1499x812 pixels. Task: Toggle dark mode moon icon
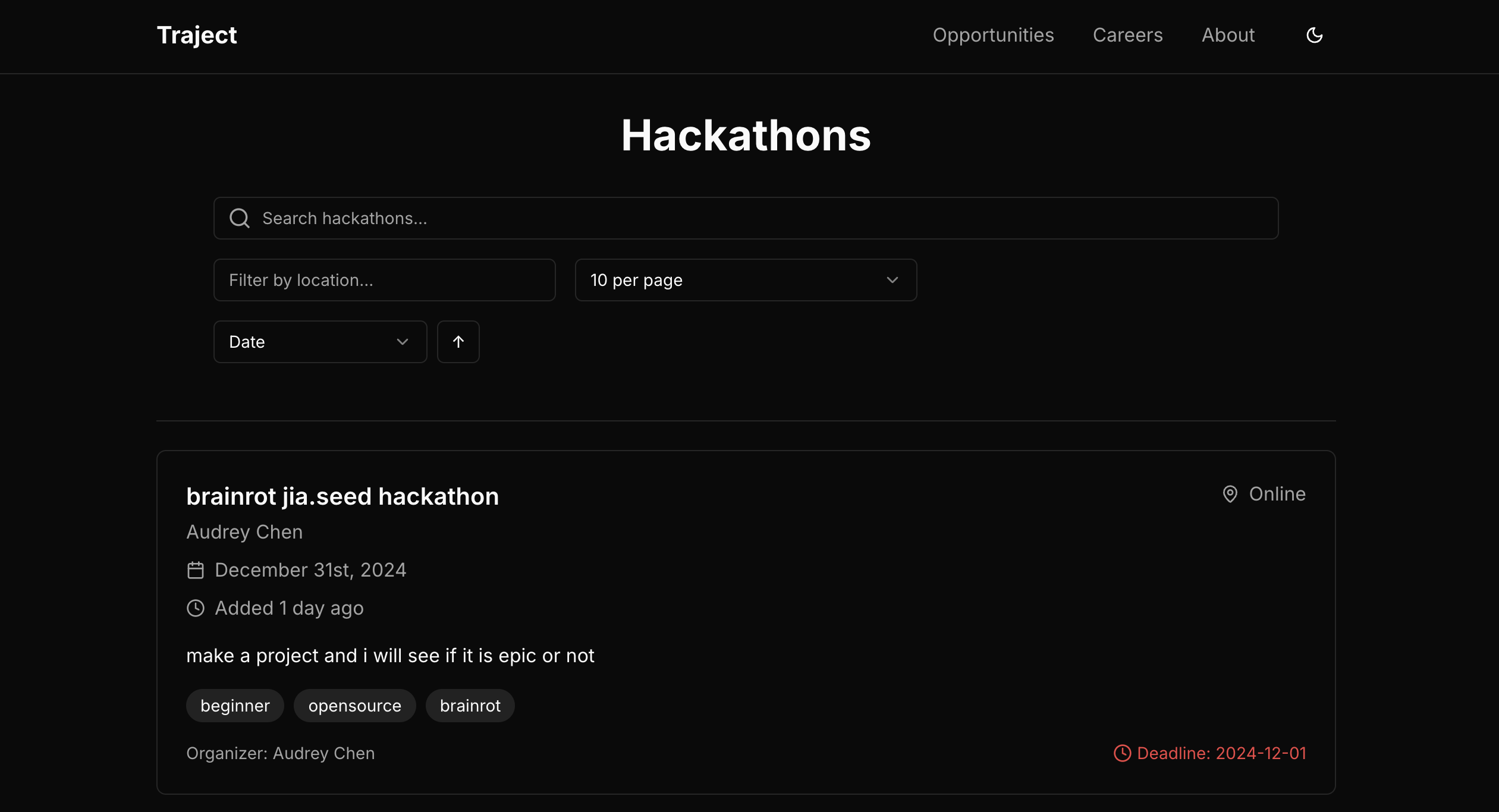pyautogui.click(x=1314, y=36)
